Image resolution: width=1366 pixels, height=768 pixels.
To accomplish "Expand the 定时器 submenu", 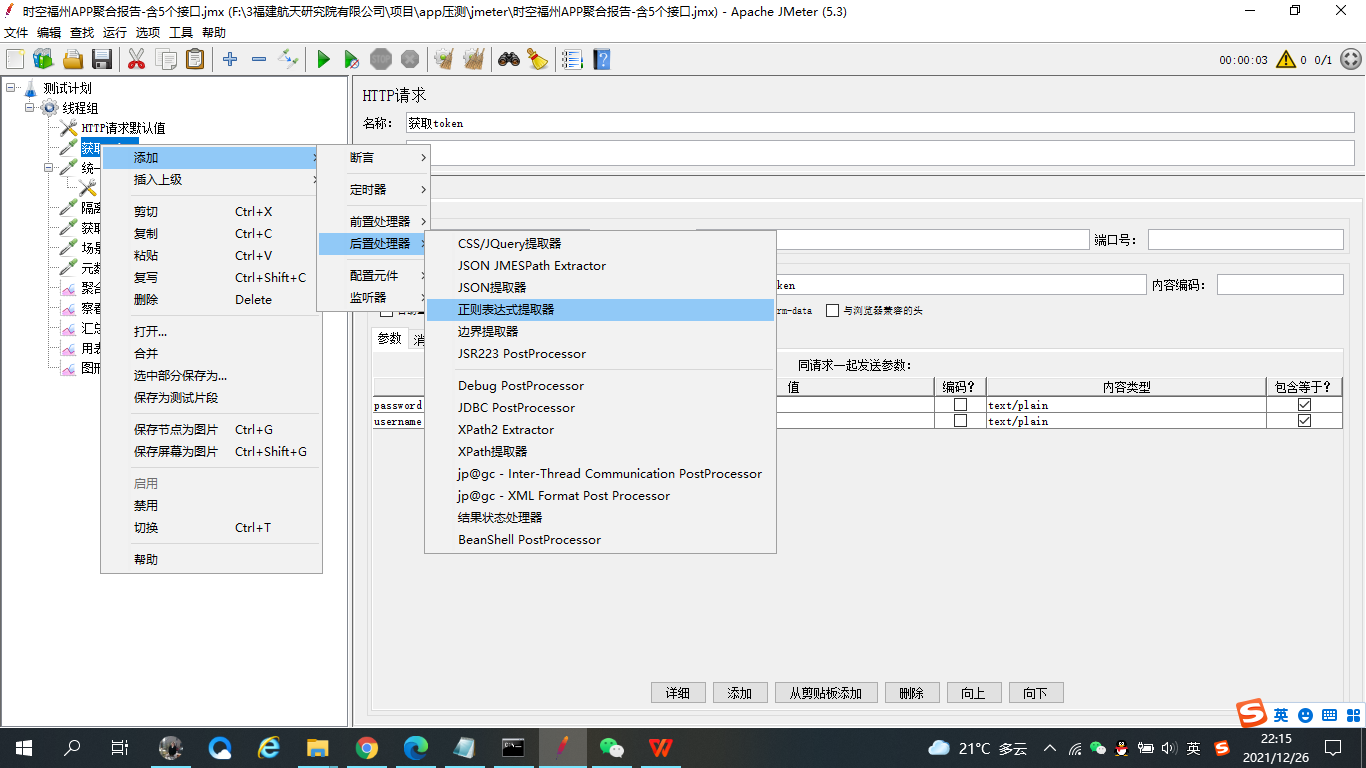I will (x=374, y=190).
